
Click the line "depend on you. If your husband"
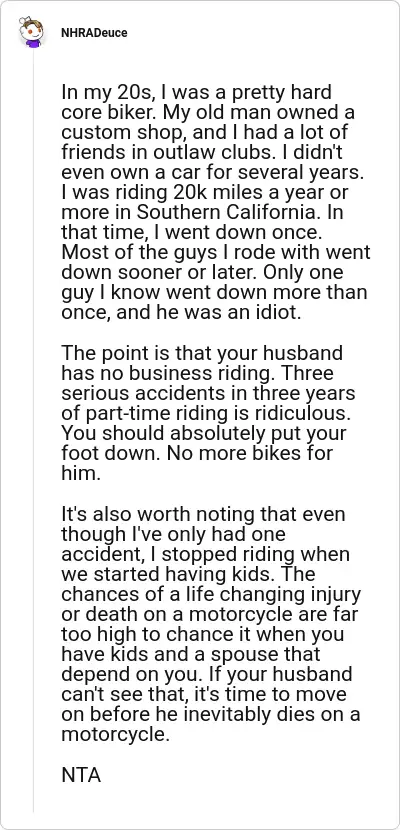207,674
